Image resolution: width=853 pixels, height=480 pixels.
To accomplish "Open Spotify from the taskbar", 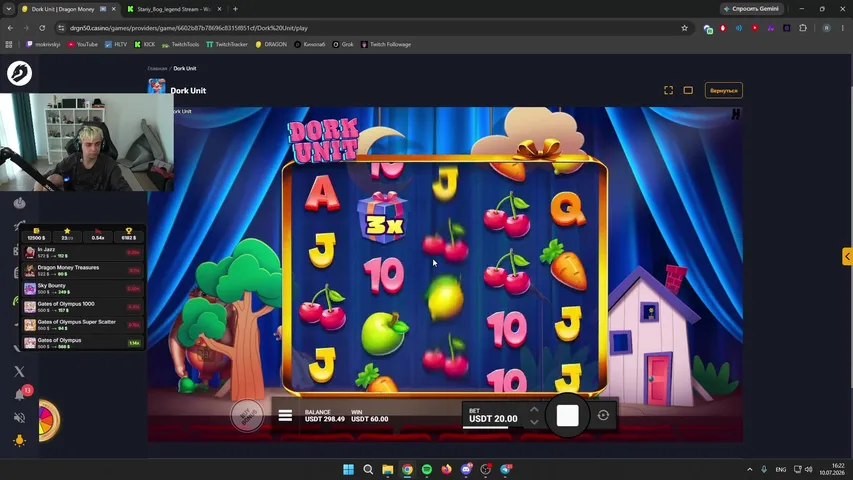I will 427,469.
